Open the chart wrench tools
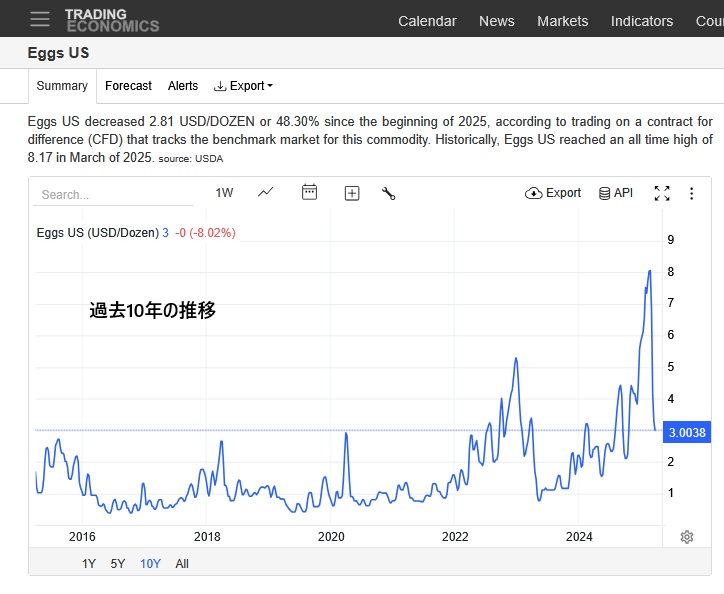This screenshot has width=724, height=594. (x=389, y=193)
